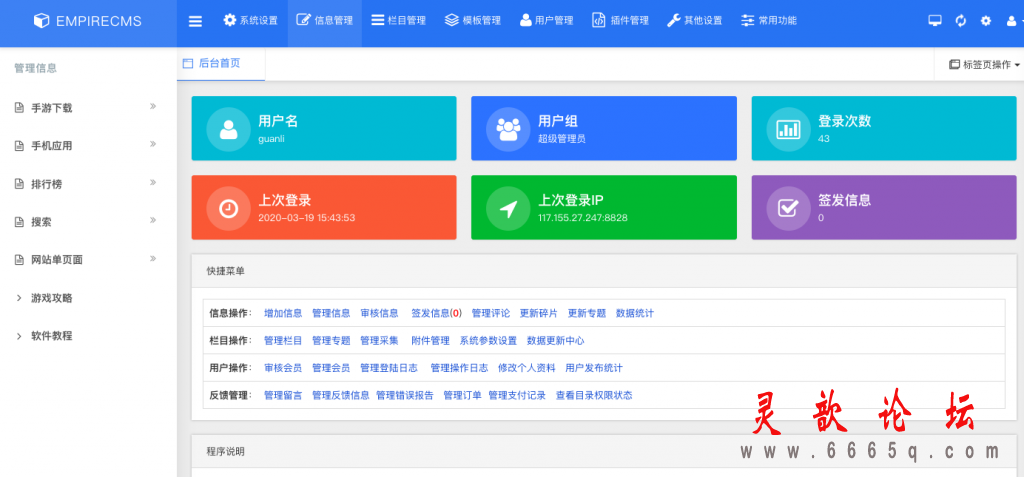
Task: Open the 管理登陆日志 link
Action: coord(389,368)
